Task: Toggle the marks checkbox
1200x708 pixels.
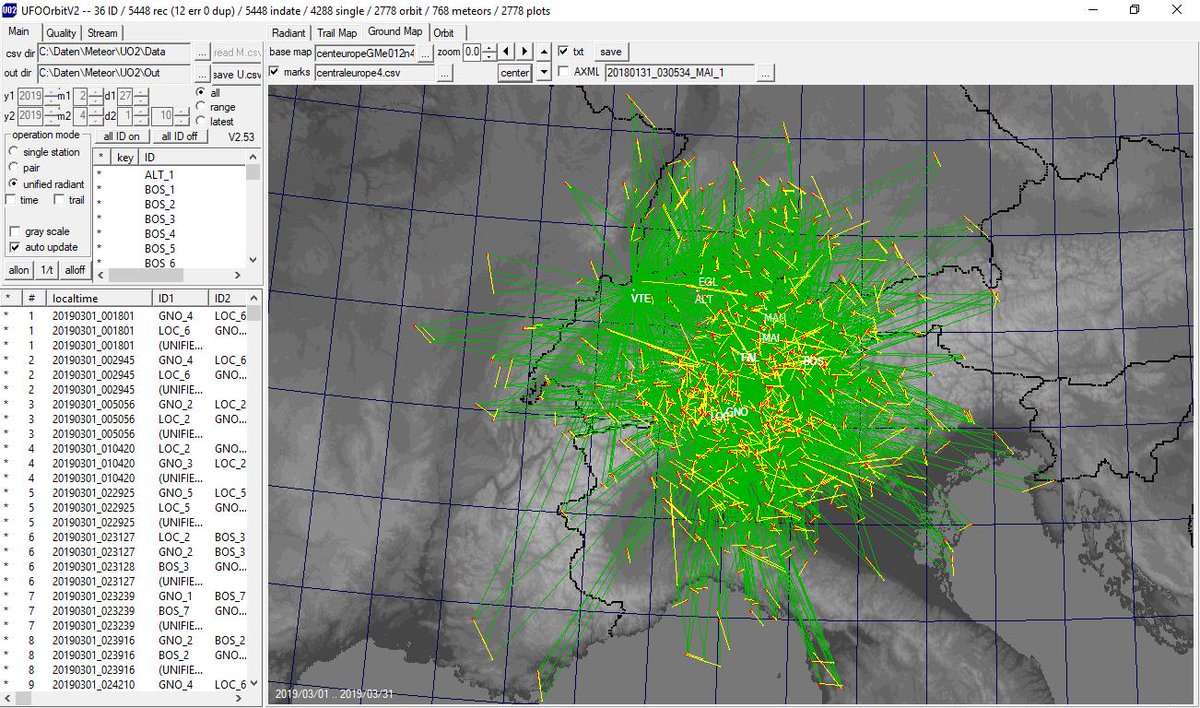Action: point(275,72)
